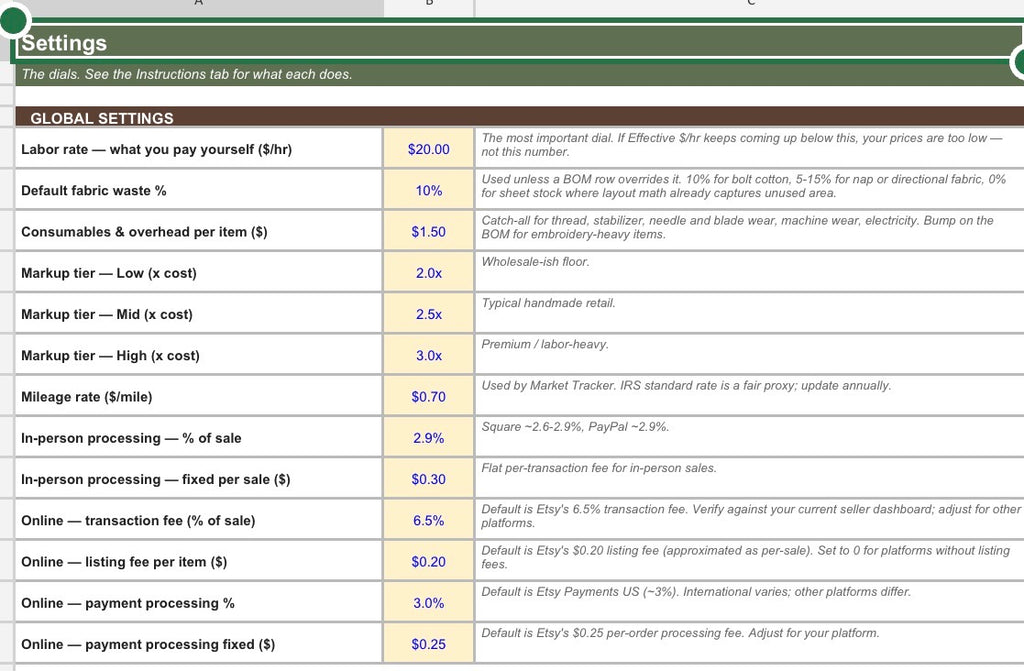Select the note on Etsy's $0.20 listing fee

pyautogui.click(x=750, y=561)
